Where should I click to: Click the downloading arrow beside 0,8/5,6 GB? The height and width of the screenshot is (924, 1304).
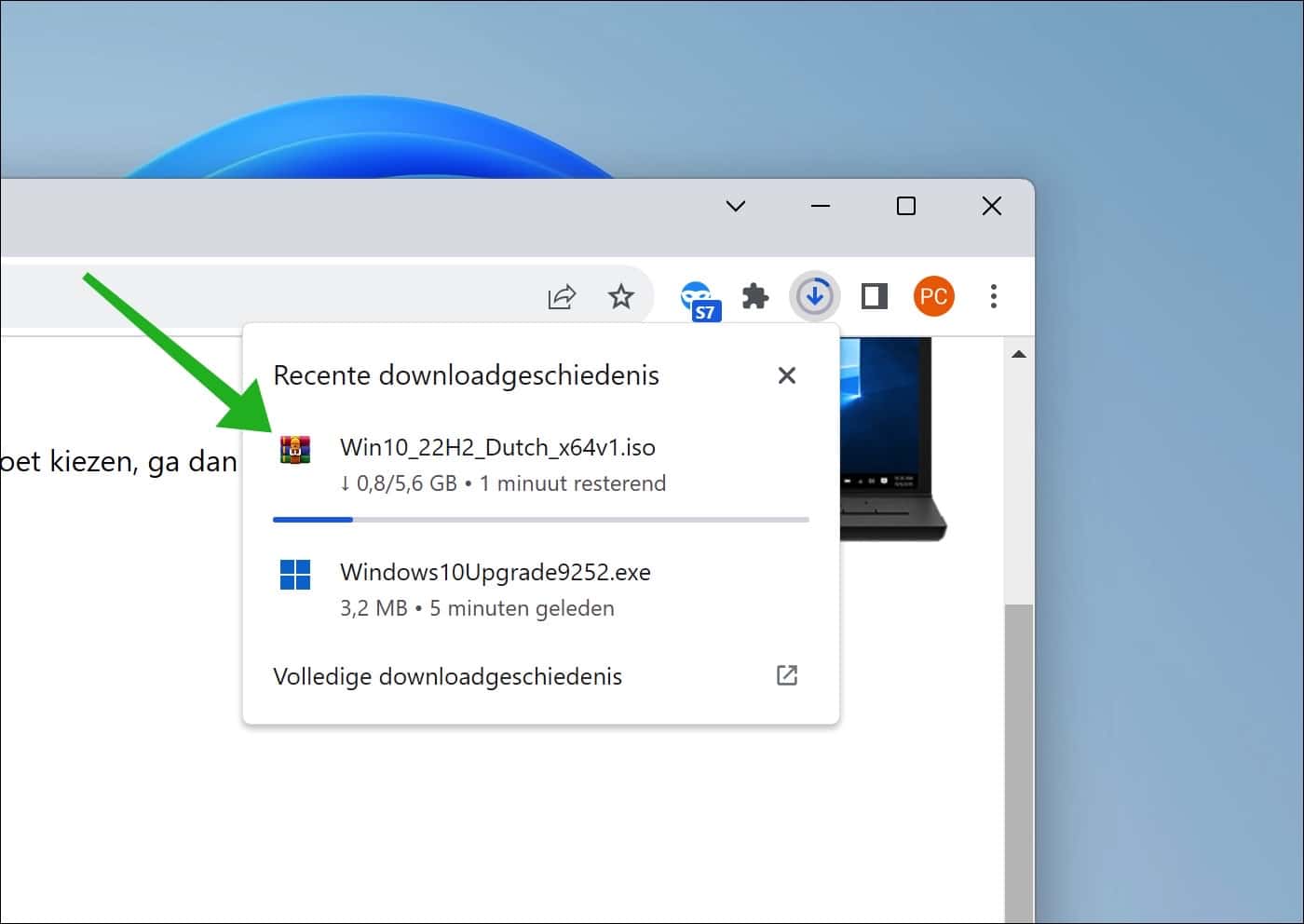pyautogui.click(x=346, y=483)
